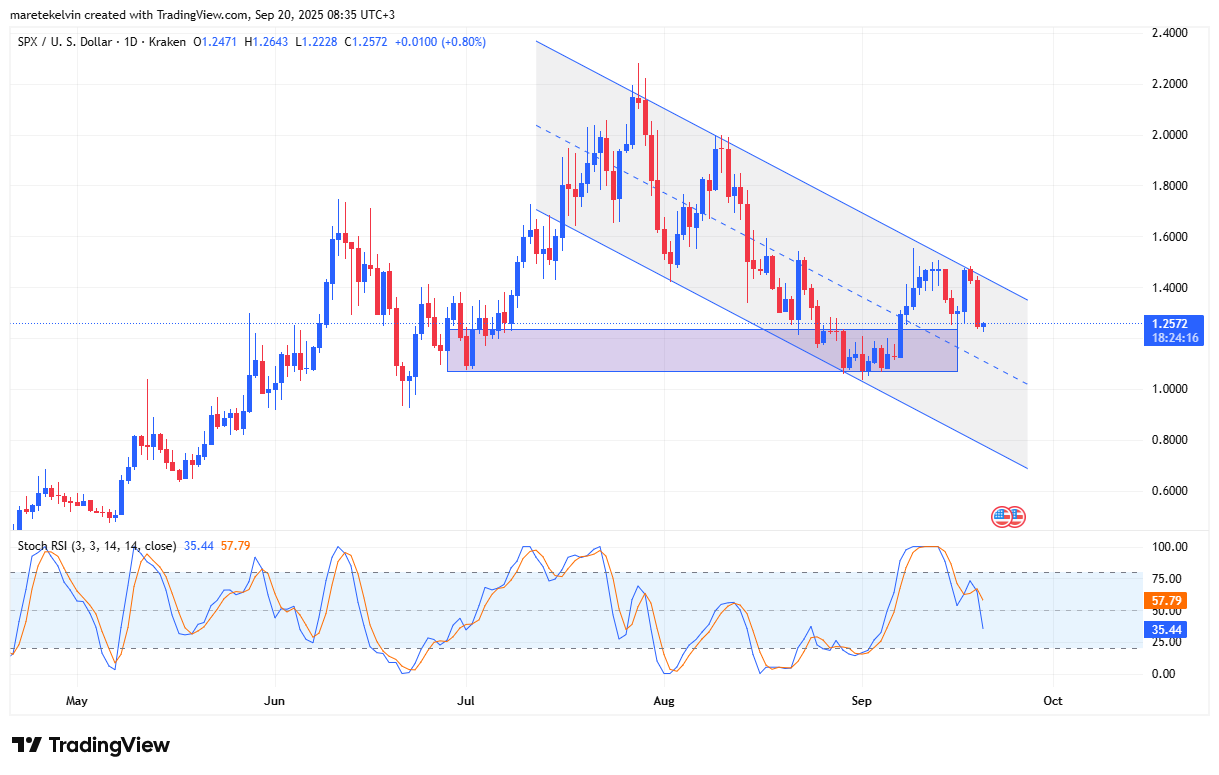The height and width of the screenshot is (775, 1219).
Task: Click the Sep label on the date axis
Action: point(860,701)
